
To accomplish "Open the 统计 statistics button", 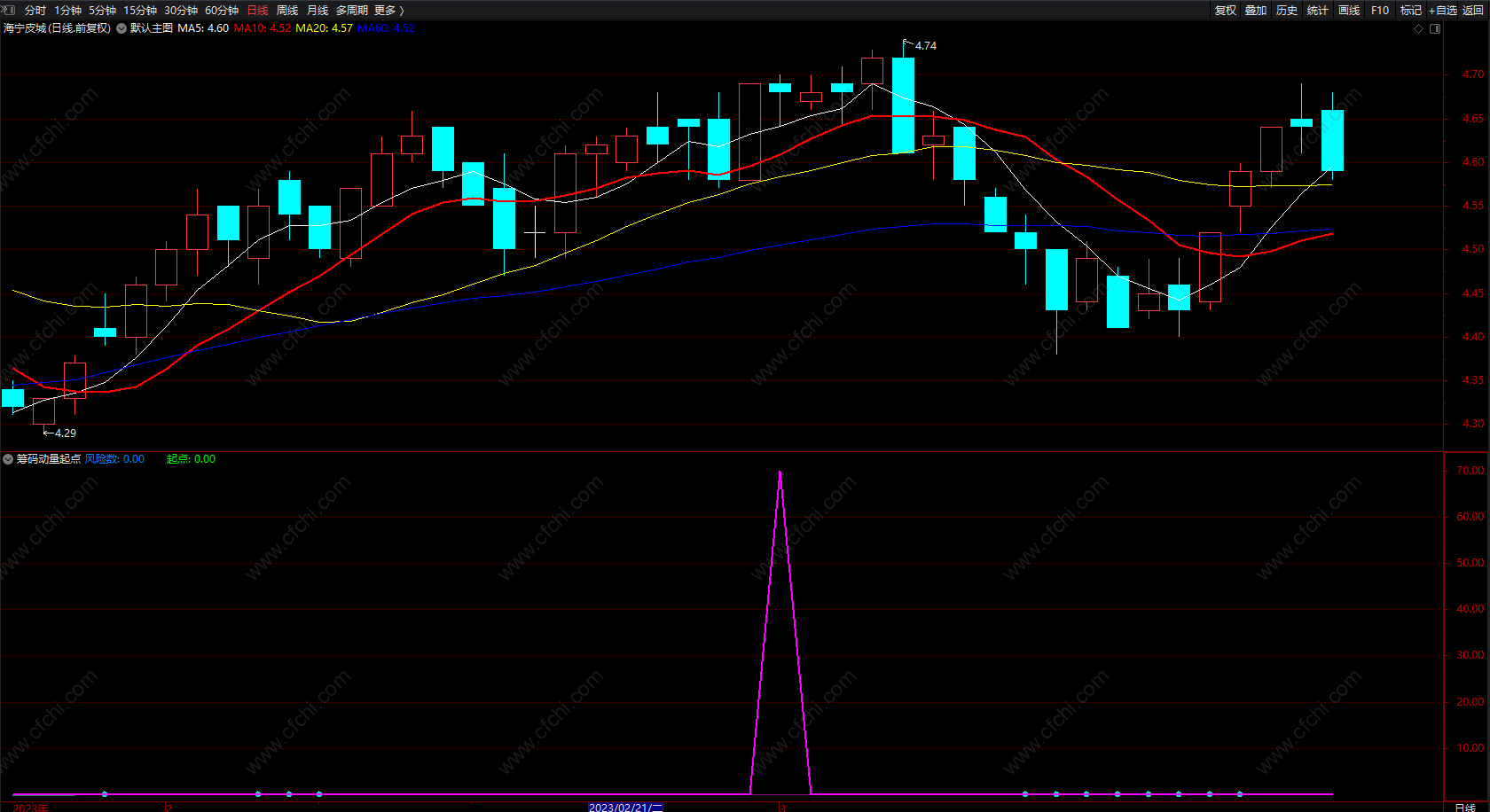I will [1318, 10].
